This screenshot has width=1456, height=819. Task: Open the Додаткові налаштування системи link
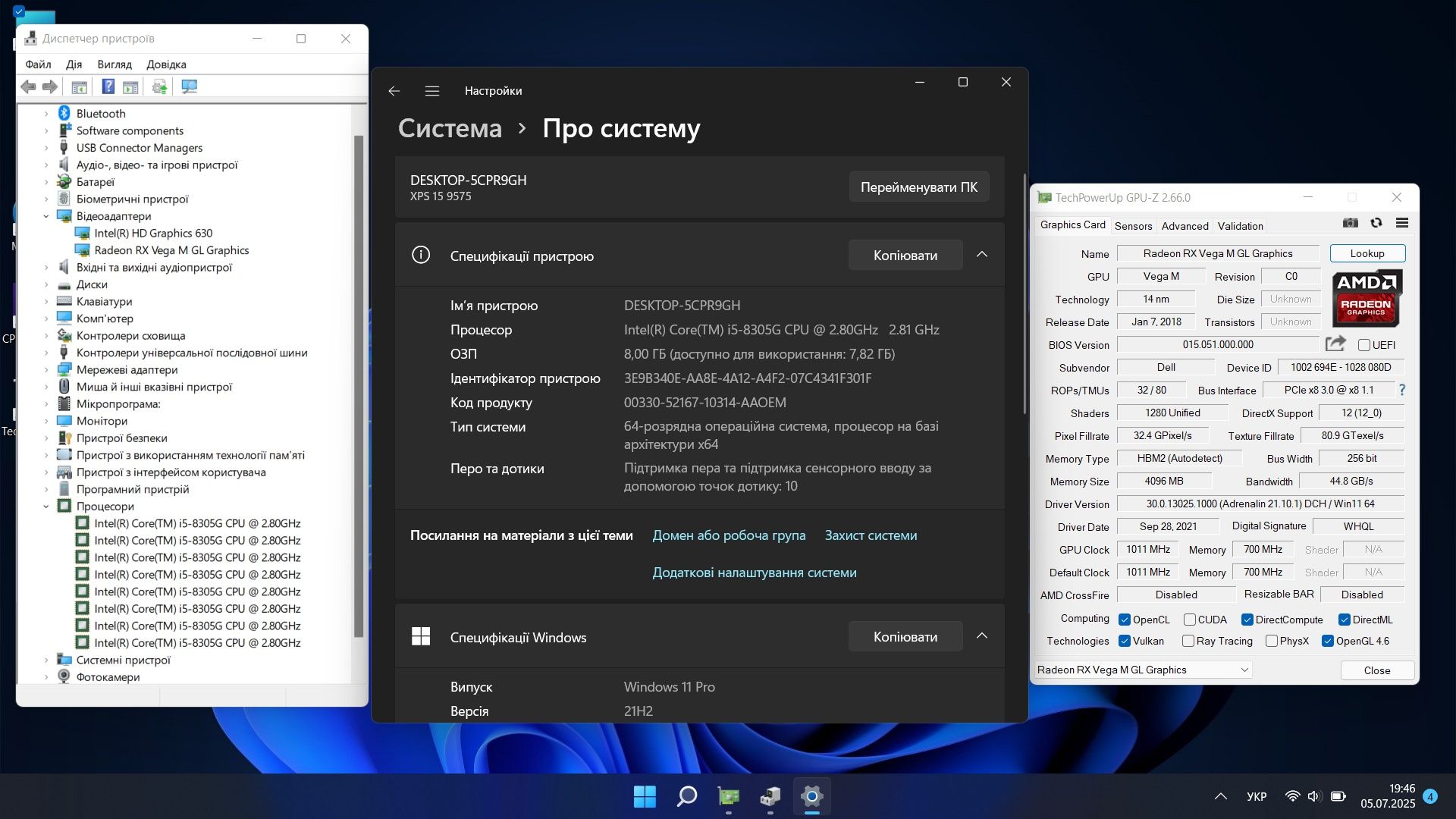coord(755,573)
